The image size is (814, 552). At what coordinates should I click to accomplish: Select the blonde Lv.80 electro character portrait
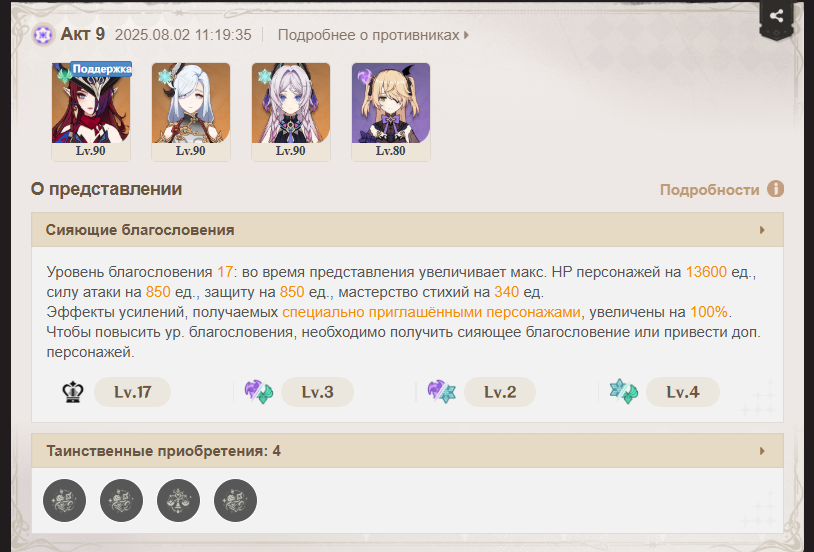[391, 112]
